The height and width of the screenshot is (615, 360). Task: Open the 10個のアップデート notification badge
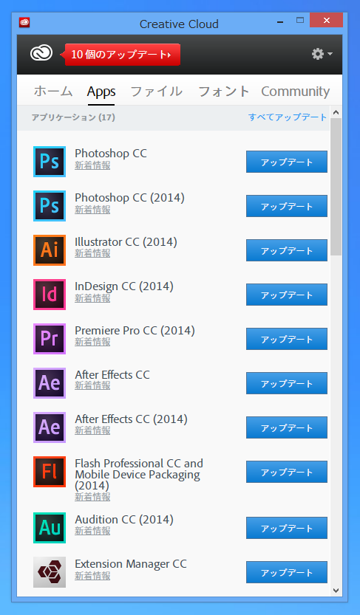click(x=120, y=54)
